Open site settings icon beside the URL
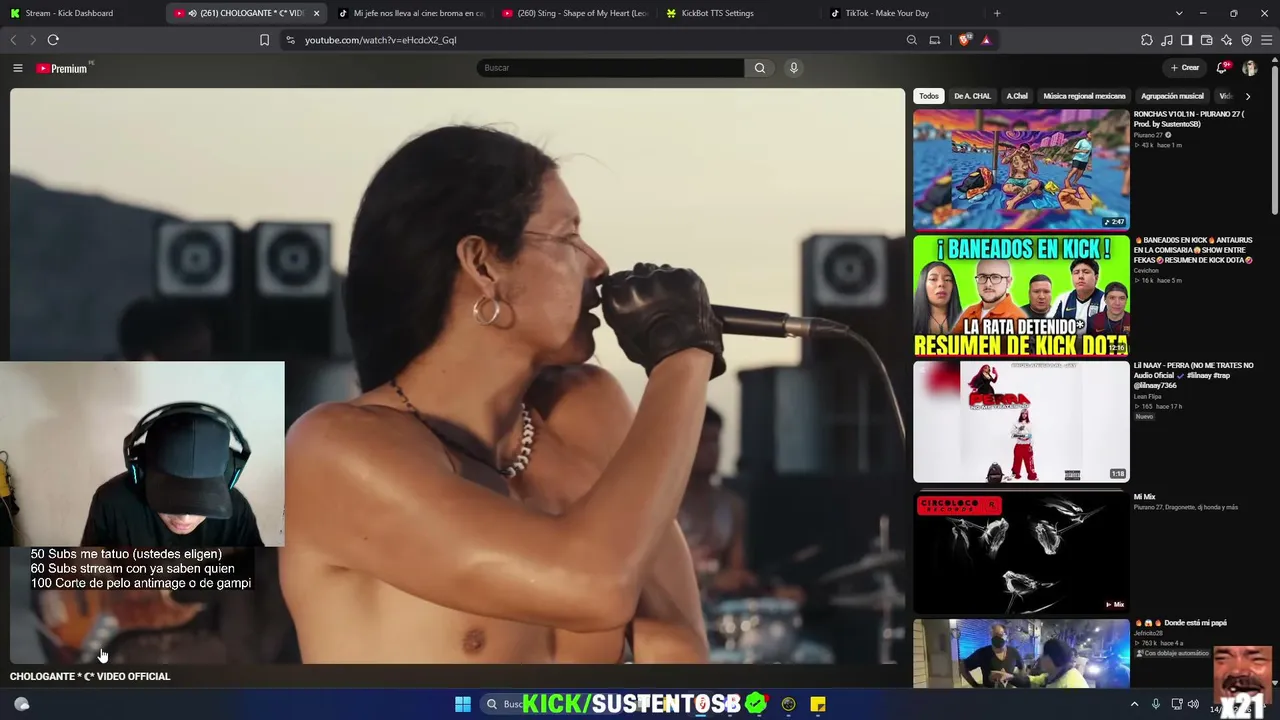Viewport: 1280px width, 720px height. (290, 40)
